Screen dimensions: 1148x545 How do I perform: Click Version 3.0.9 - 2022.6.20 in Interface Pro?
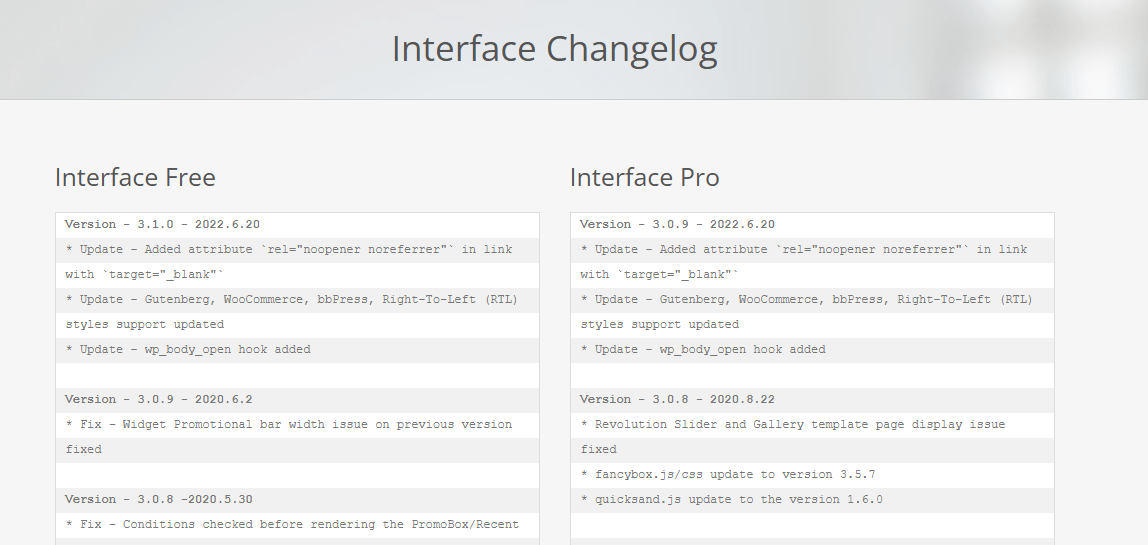pyautogui.click(x=677, y=224)
